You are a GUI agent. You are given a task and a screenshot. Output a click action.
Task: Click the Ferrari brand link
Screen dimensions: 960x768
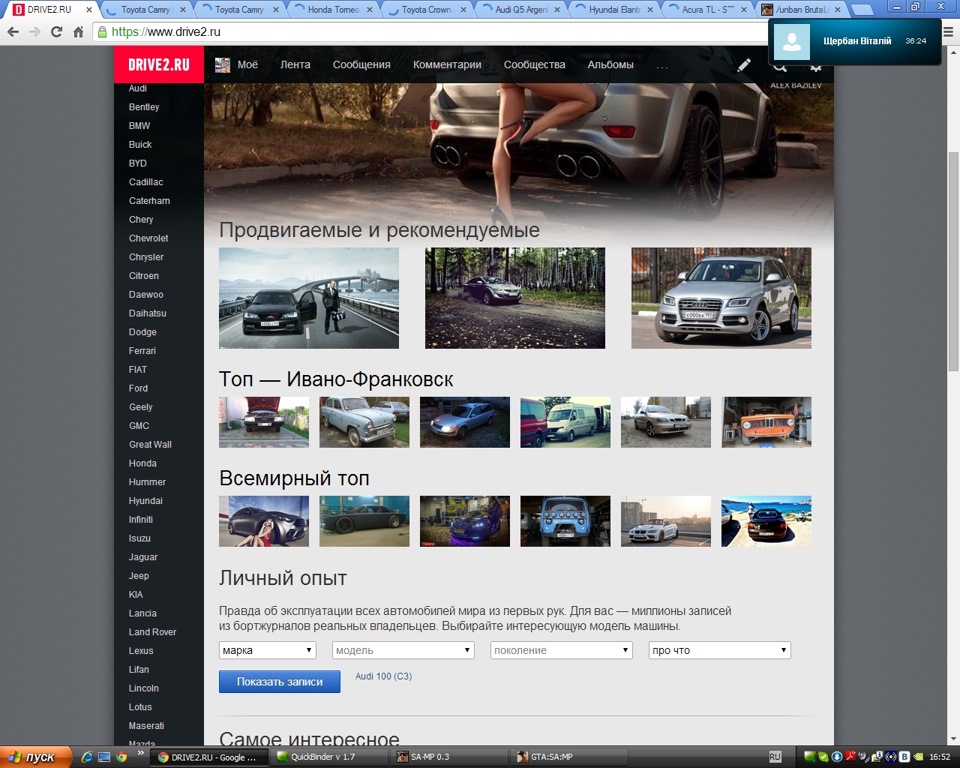(142, 351)
